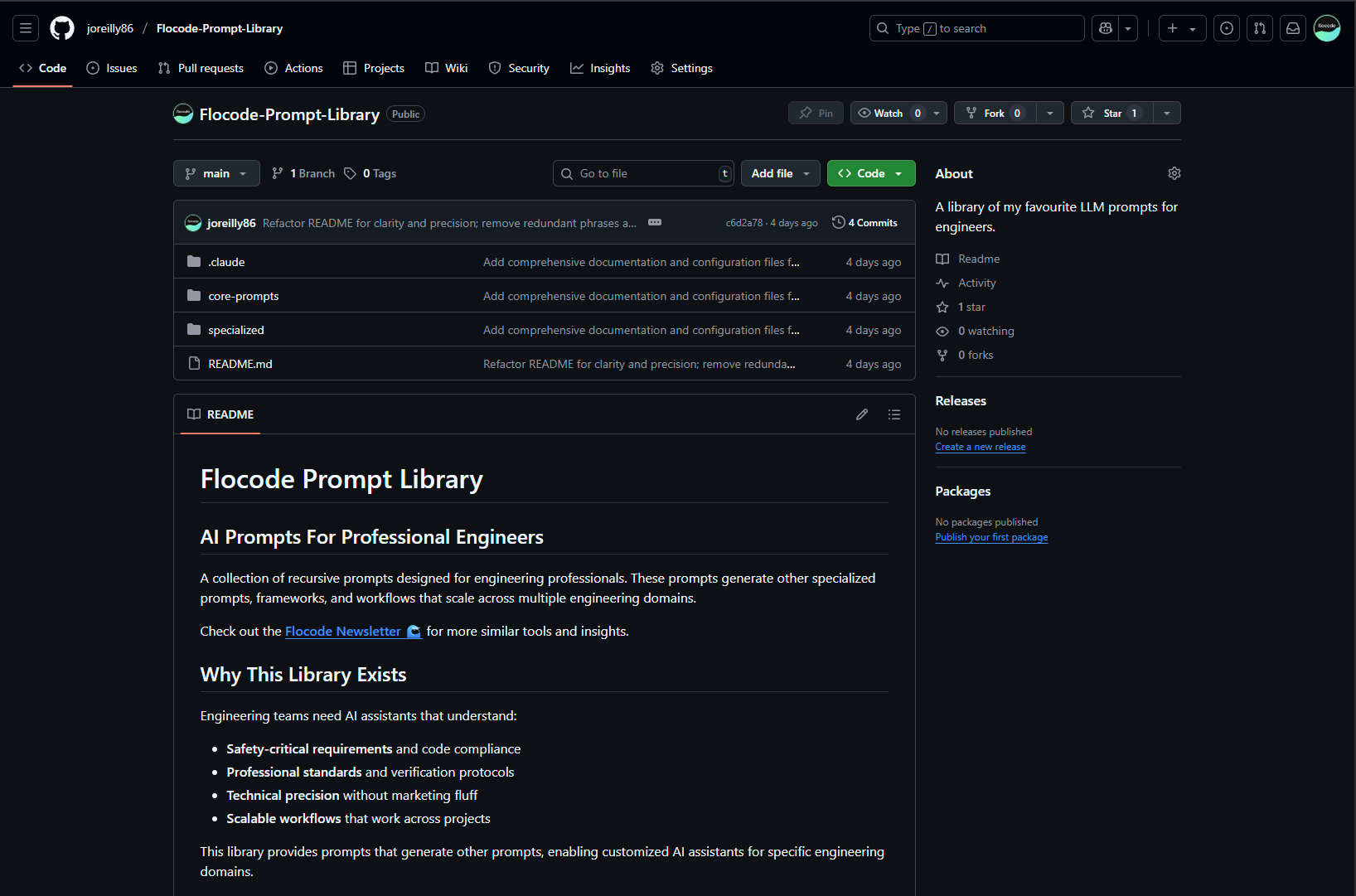Open the .claude row commit message link
1356x896 pixels.
tap(642, 262)
